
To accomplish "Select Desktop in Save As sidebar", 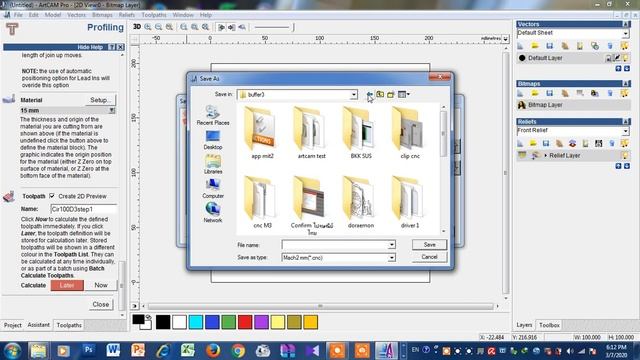I will tap(213, 140).
